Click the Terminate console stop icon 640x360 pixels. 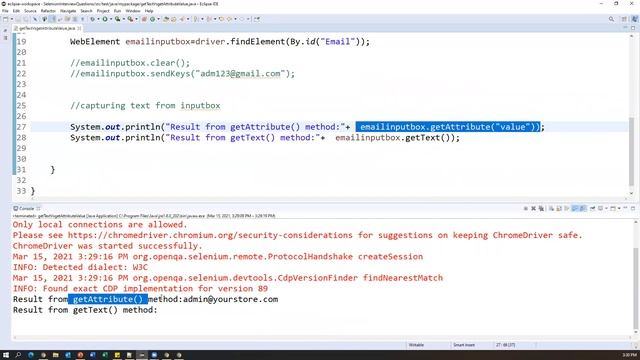526,209
